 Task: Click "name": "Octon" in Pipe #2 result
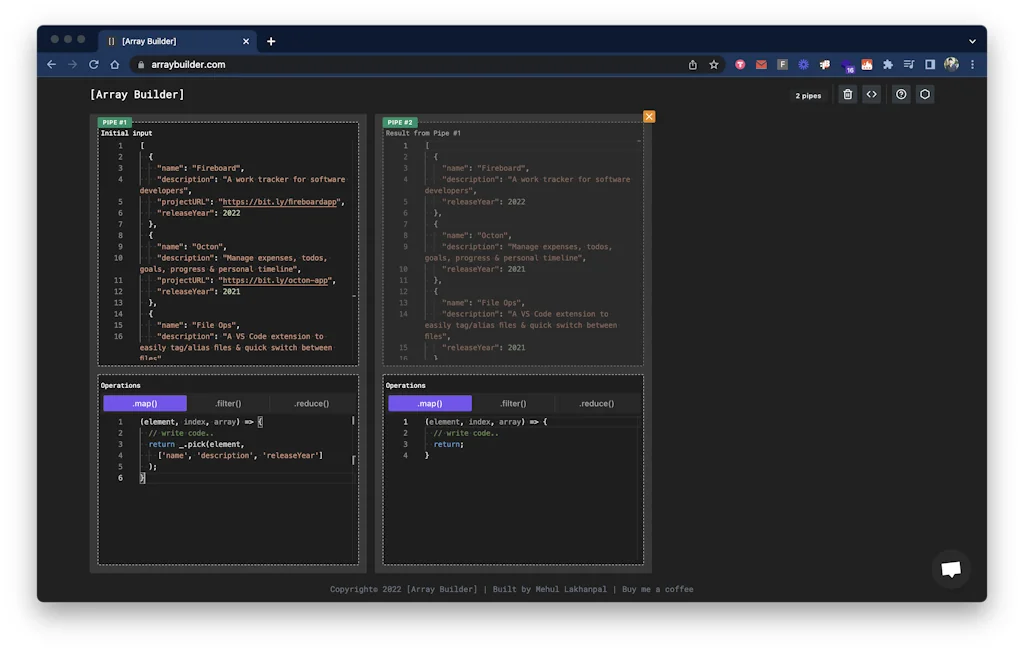click(x=477, y=235)
